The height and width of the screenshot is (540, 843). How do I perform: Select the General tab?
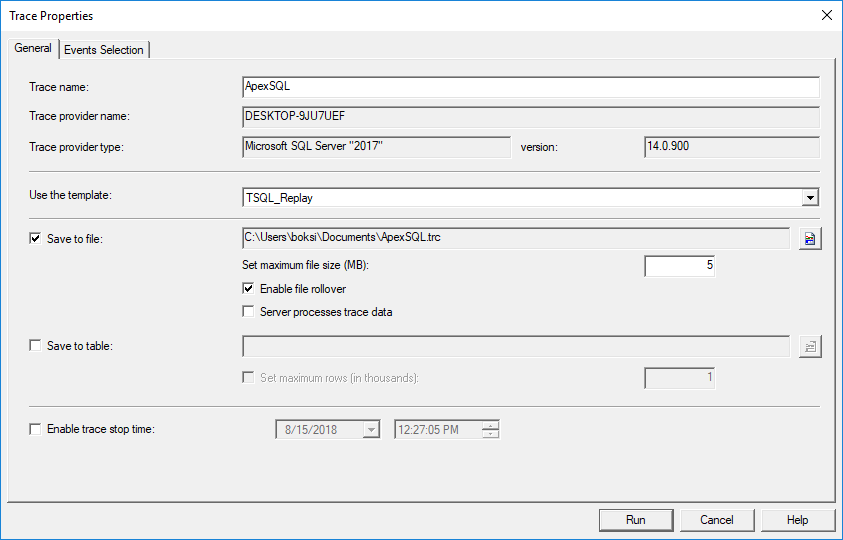33,48
